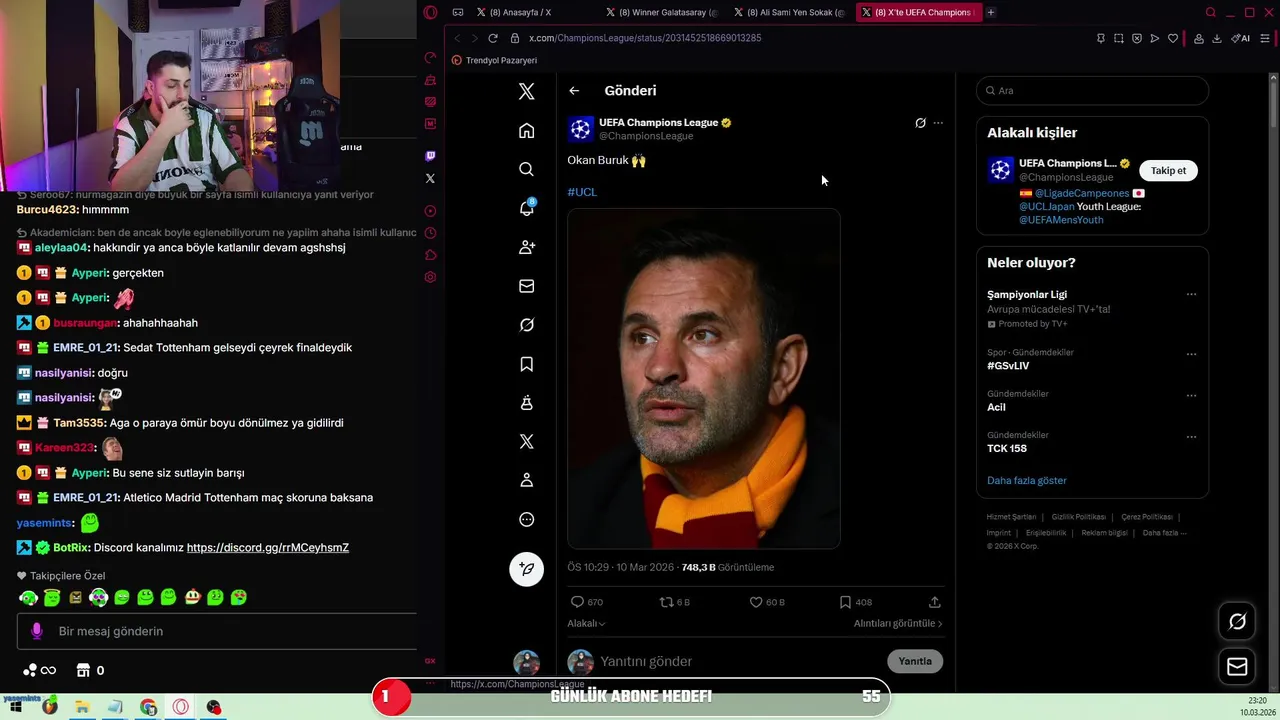Open the floating Grok drawer button
Viewport: 1280px width, 720px height.
coord(1237,621)
